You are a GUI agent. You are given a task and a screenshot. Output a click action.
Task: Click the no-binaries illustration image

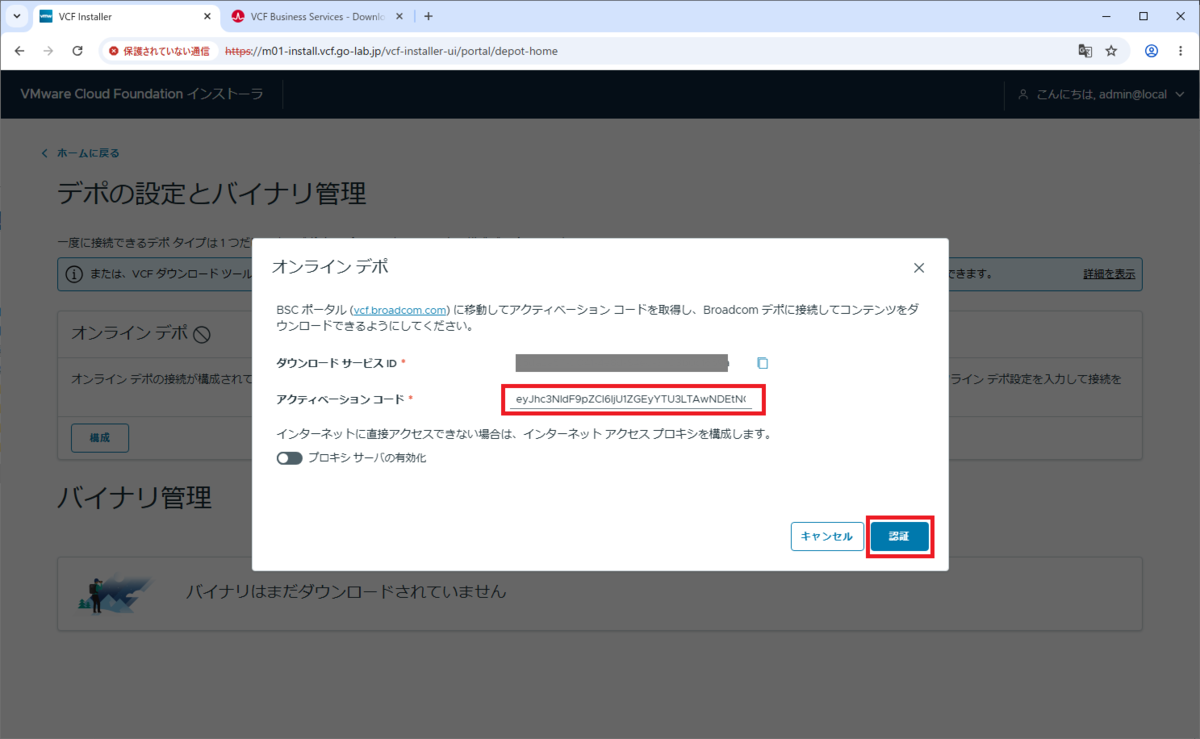point(117,592)
